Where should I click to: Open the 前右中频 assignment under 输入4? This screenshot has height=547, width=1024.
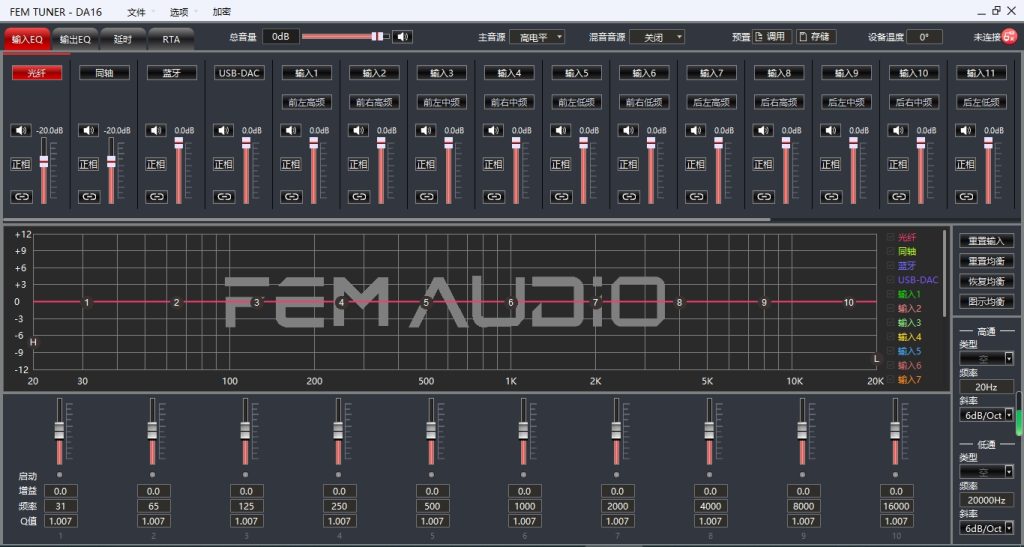(509, 102)
